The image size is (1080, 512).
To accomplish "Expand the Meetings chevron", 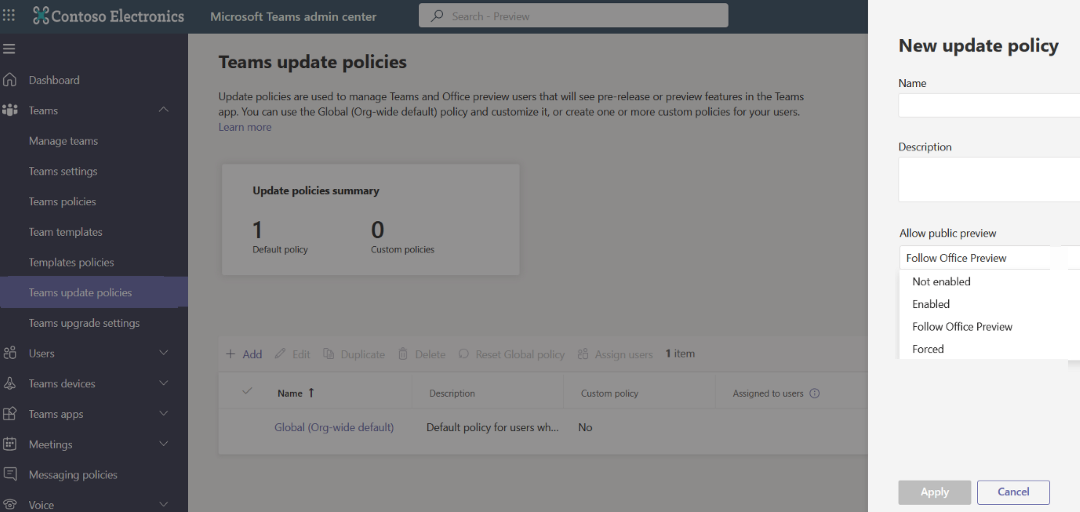I will click(163, 444).
